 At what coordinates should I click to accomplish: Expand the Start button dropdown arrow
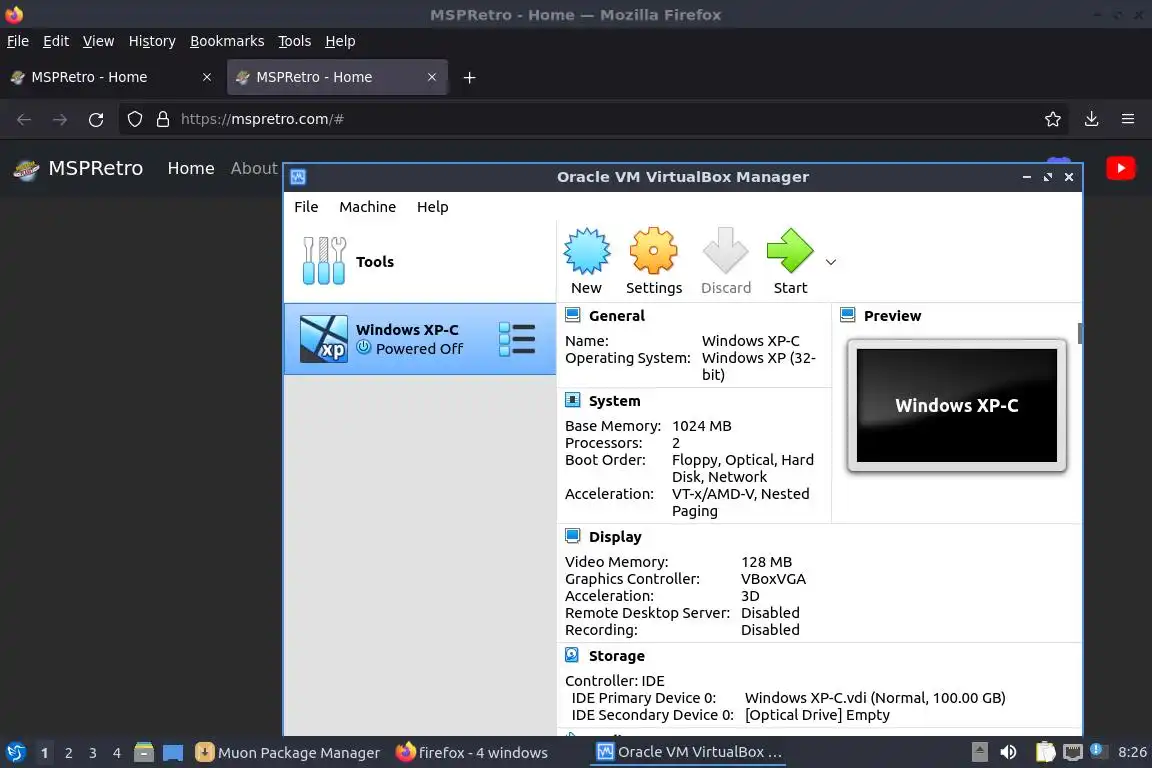[x=831, y=262]
